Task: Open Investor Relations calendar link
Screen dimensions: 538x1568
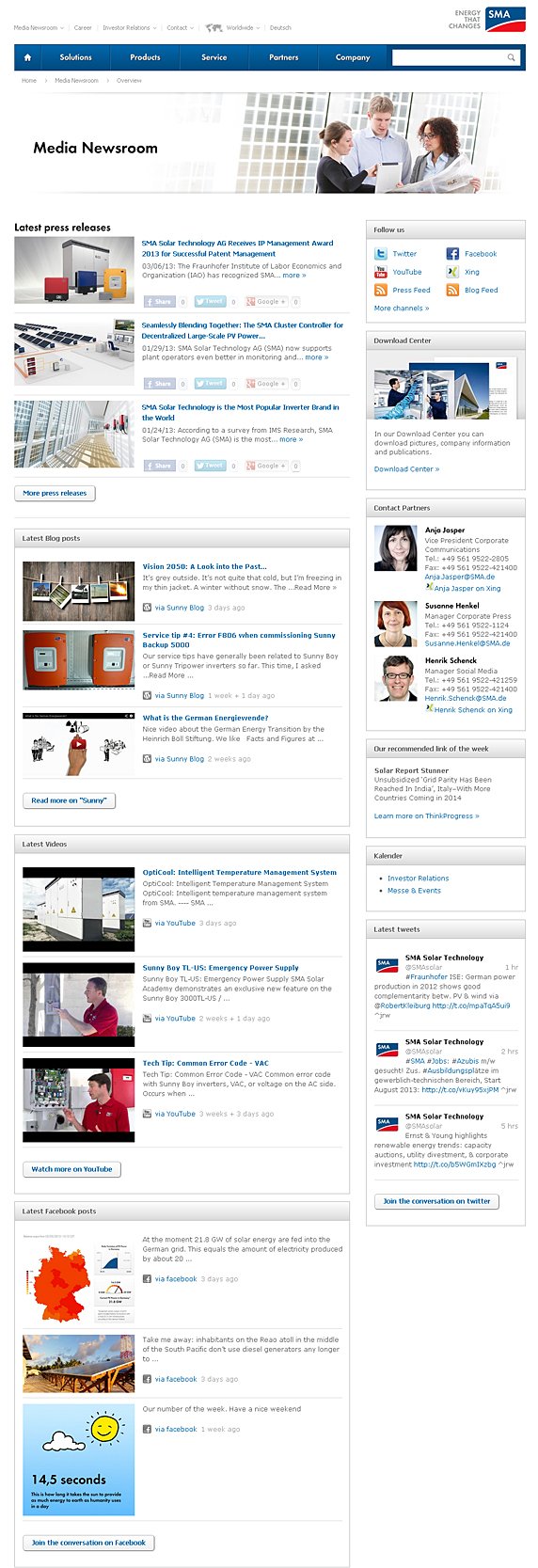Action: 418,879
